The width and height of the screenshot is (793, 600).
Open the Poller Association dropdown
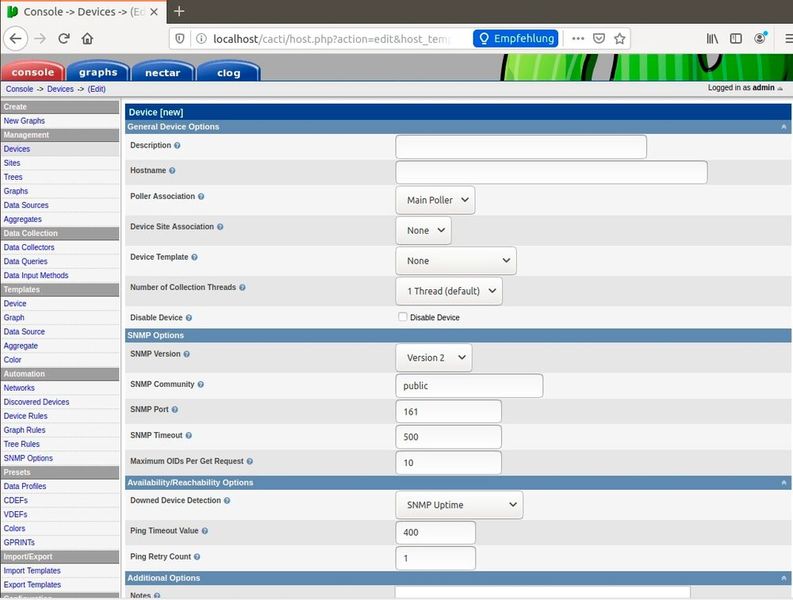click(x=435, y=200)
